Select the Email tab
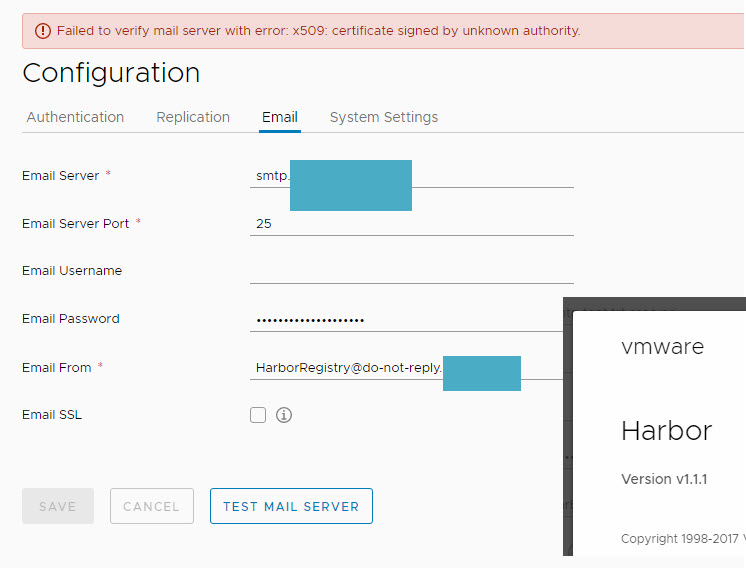This screenshot has height=568, width=746. pyautogui.click(x=280, y=117)
